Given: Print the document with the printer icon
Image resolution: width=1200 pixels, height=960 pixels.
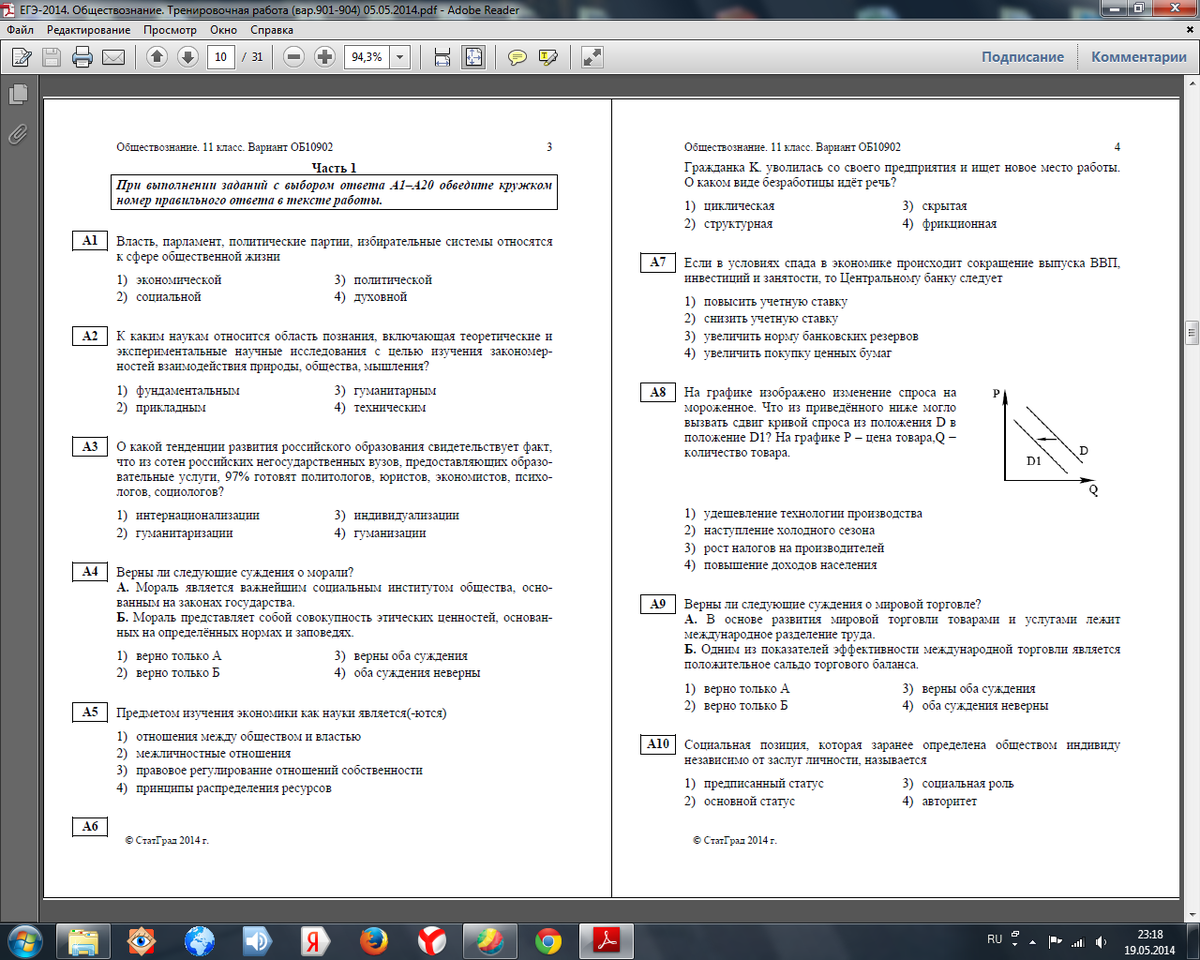Looking at the screenshot, I should [82, 57].
